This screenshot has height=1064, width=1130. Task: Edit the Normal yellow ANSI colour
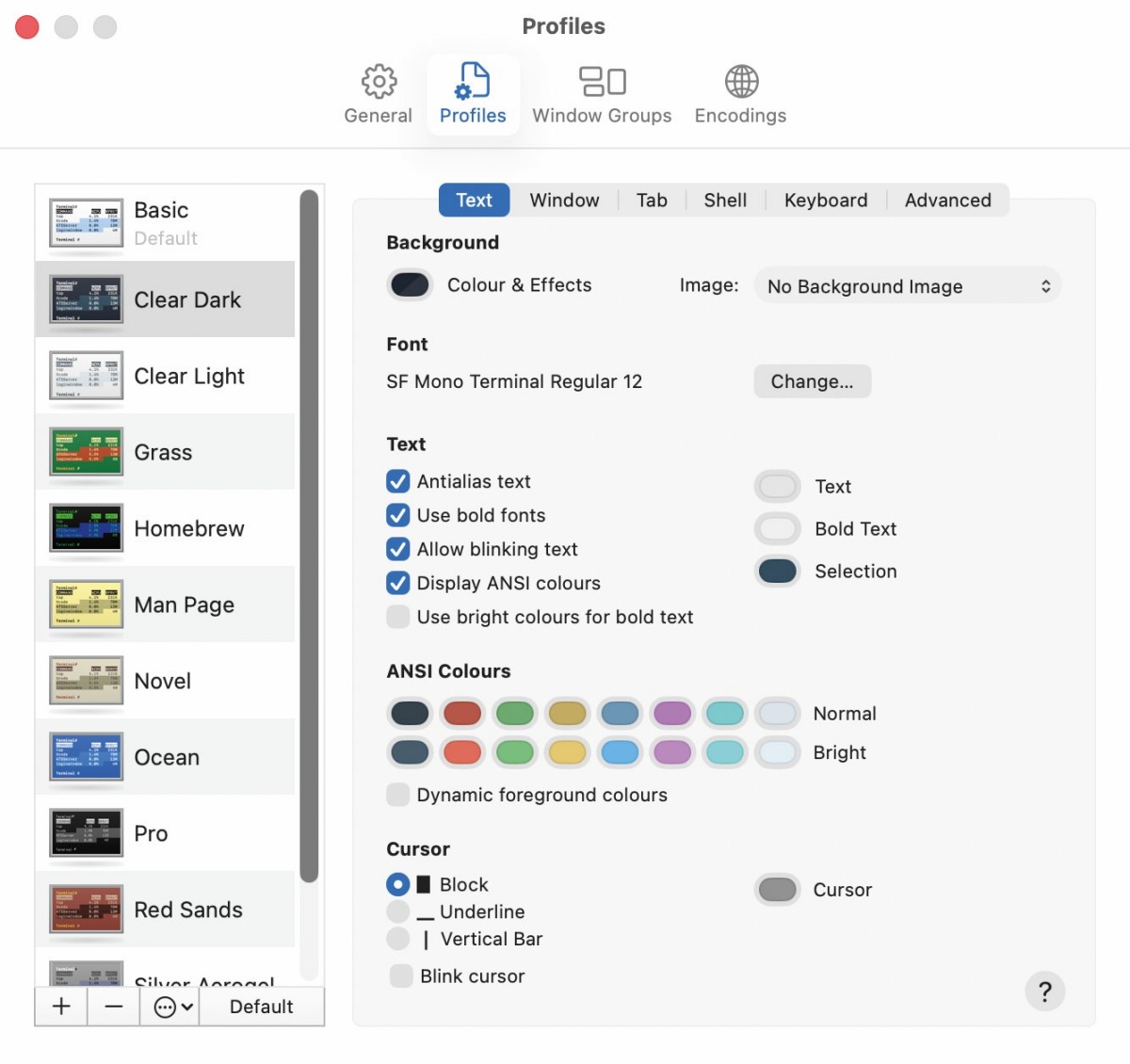[x=568, y=713]
